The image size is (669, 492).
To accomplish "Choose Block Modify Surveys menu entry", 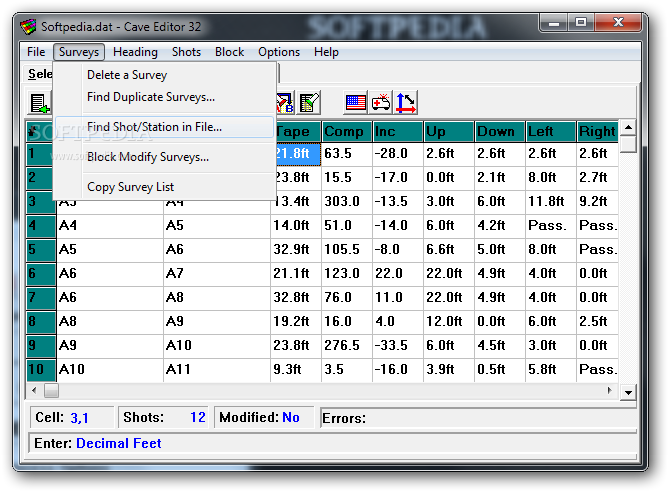I will (165, 157).
